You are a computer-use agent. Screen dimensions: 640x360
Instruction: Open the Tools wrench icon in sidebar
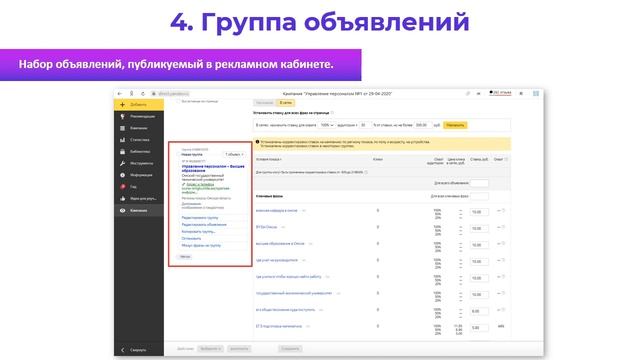[x=122, y=163]
